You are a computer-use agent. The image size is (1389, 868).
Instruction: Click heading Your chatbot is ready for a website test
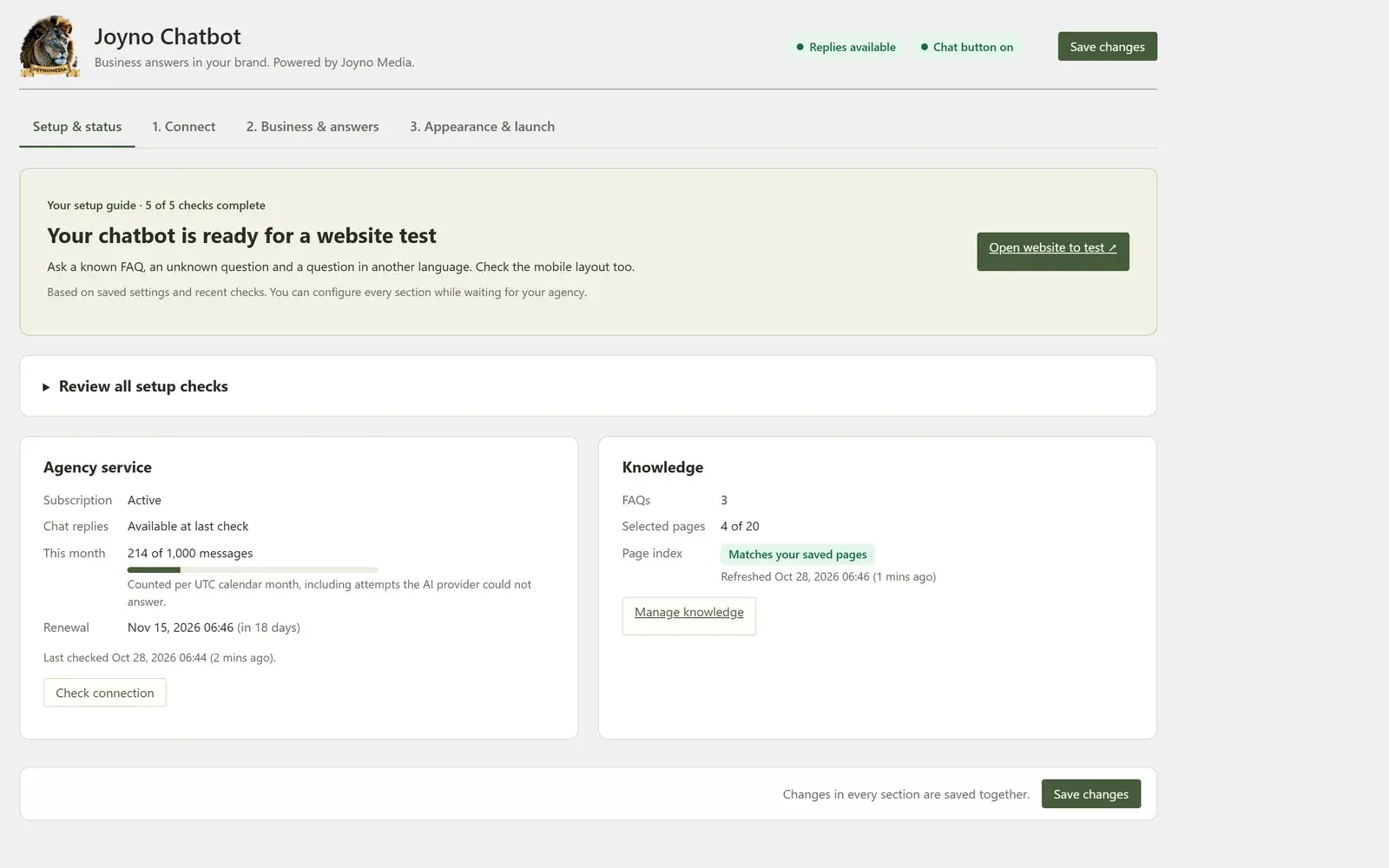coord(241,236)
